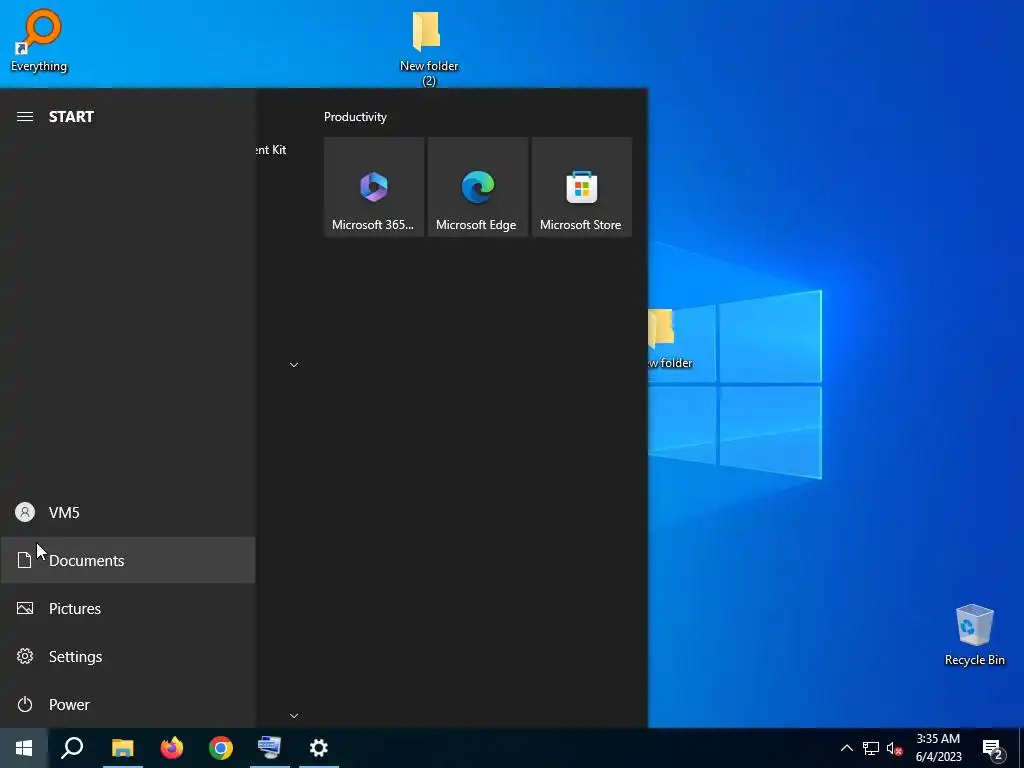Click the Windows Start button
The image size is (1024, 768).
tap(24, 748)
